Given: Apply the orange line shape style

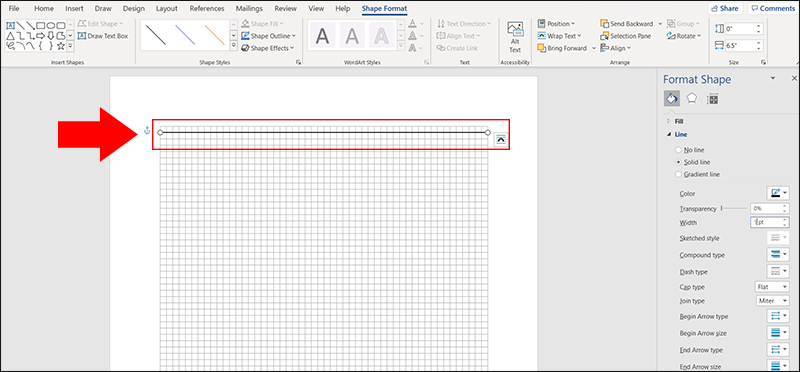Looking at the screenshot, I should [215, 35].
